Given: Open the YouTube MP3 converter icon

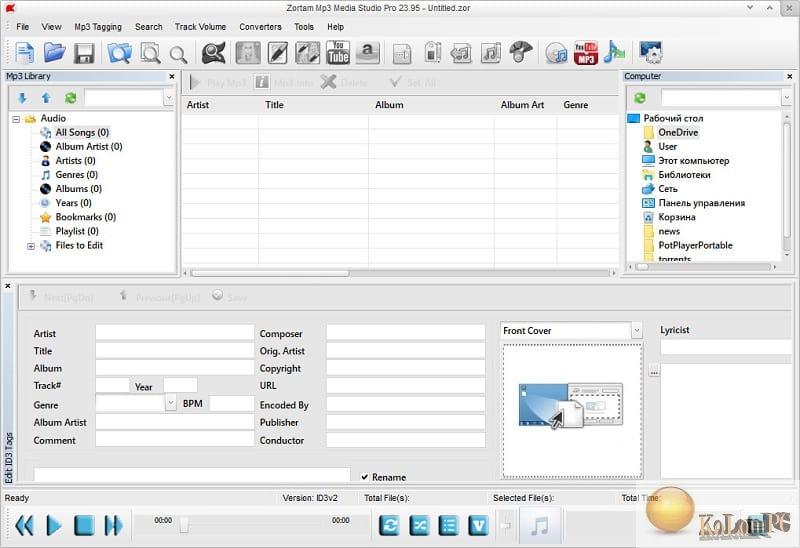Looking at the screenshot, I should (x=586, y=53).
